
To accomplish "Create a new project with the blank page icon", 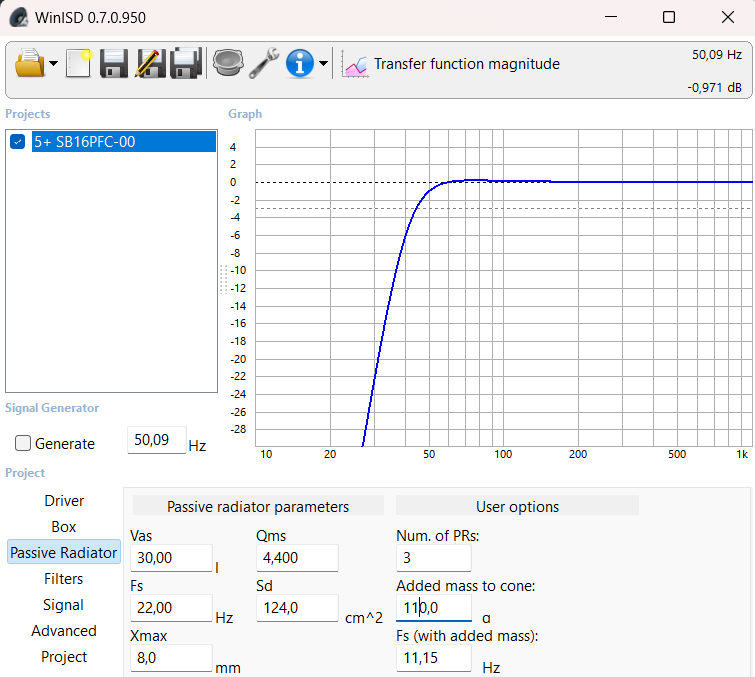I will pos(78,63).
